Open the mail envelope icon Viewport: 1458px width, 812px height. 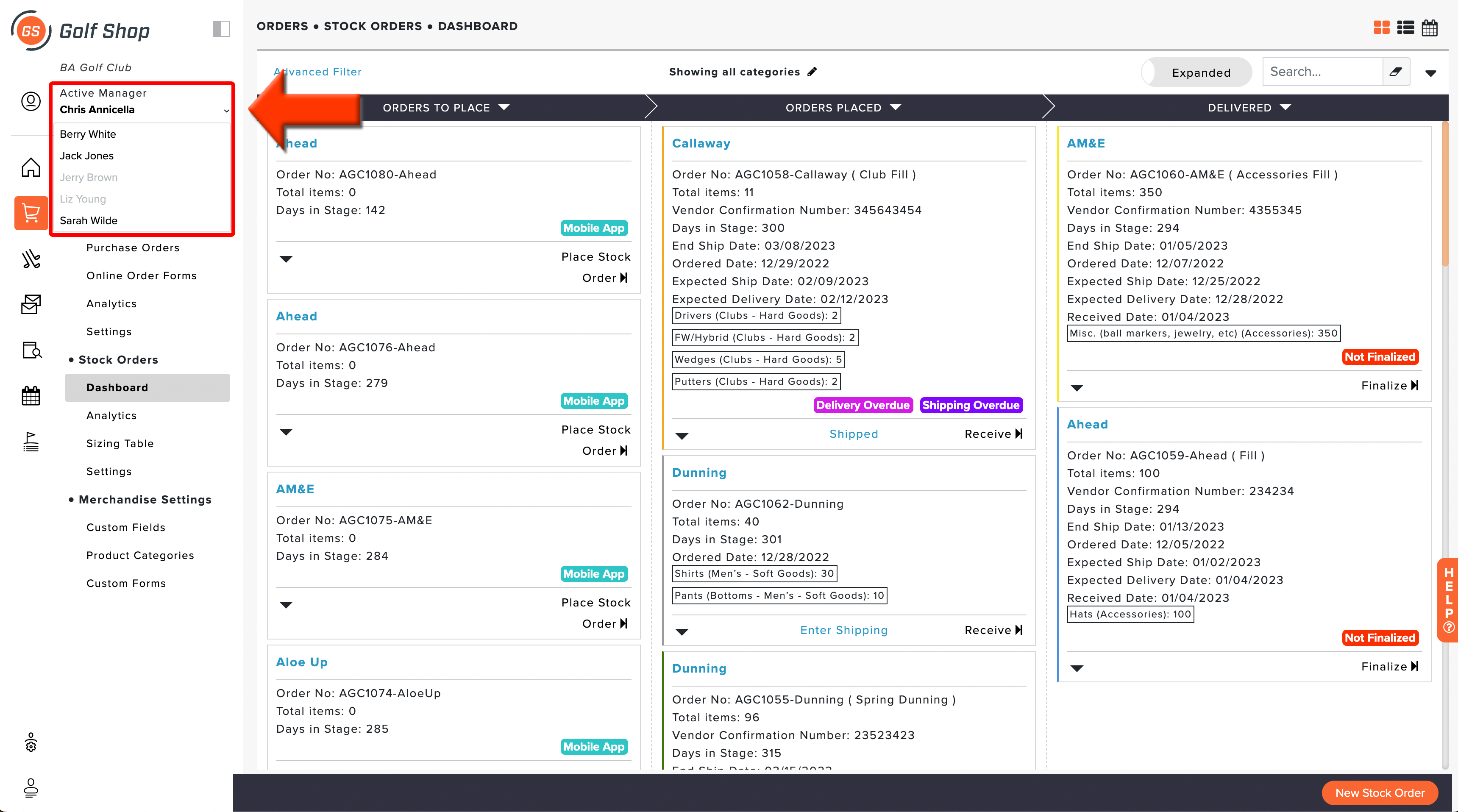[x=31, y=304]
